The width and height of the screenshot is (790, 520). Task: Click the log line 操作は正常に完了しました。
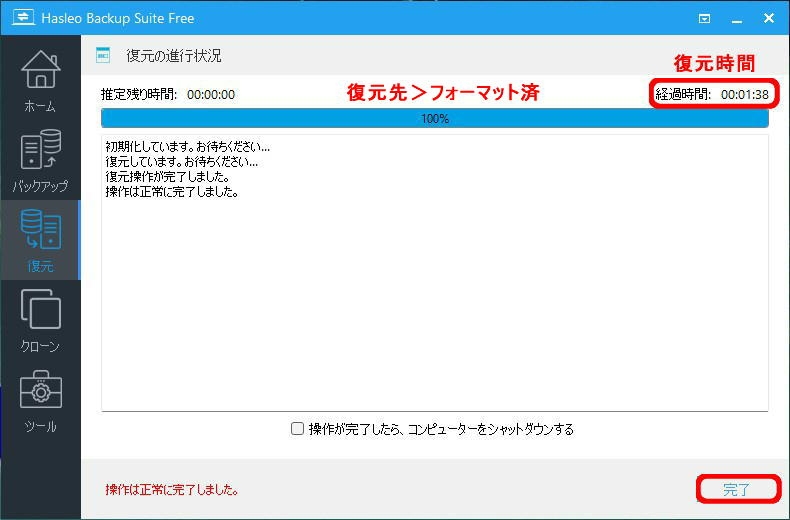pos(172,192)
